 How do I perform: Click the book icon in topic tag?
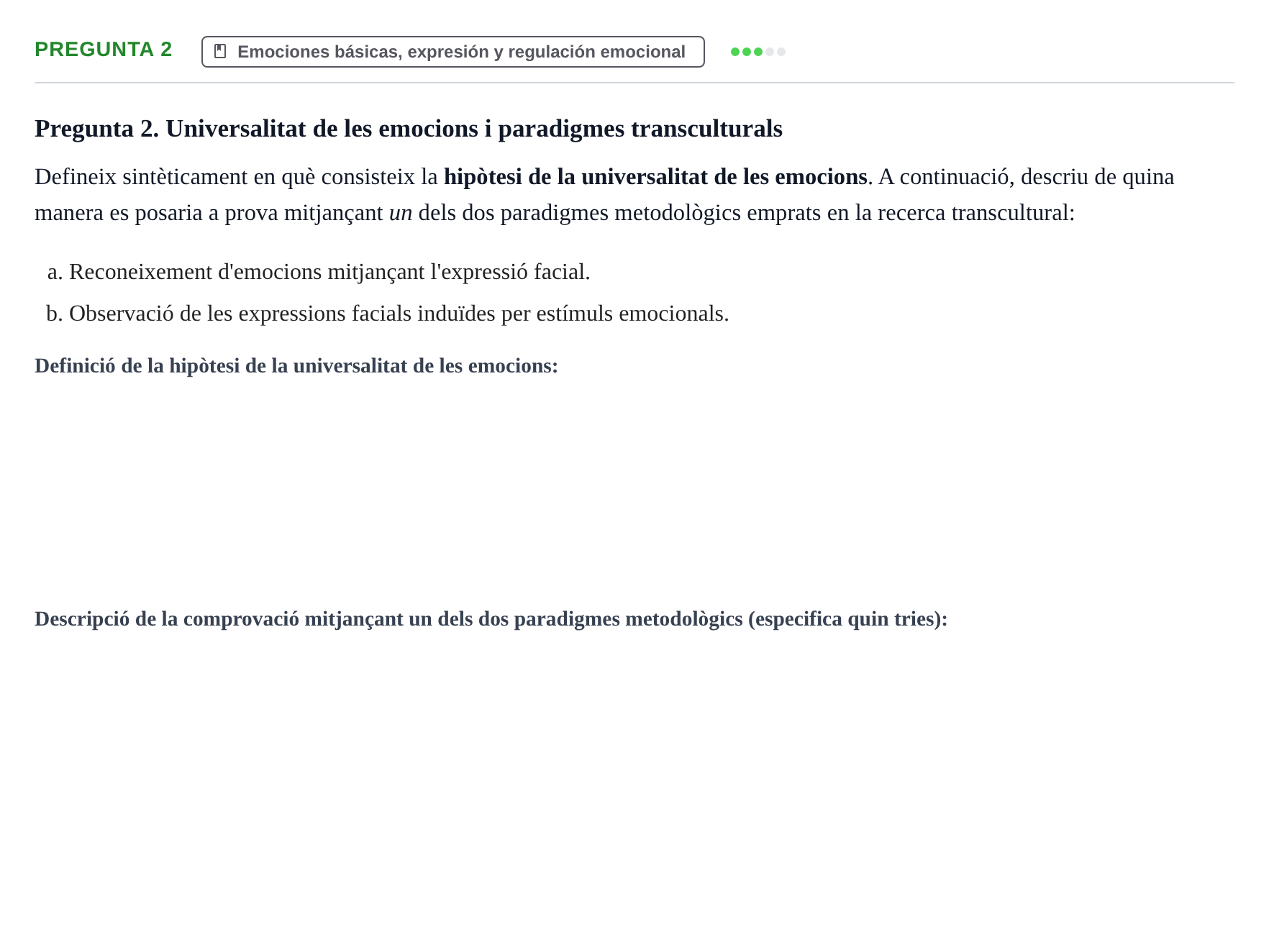coord(220,52)
